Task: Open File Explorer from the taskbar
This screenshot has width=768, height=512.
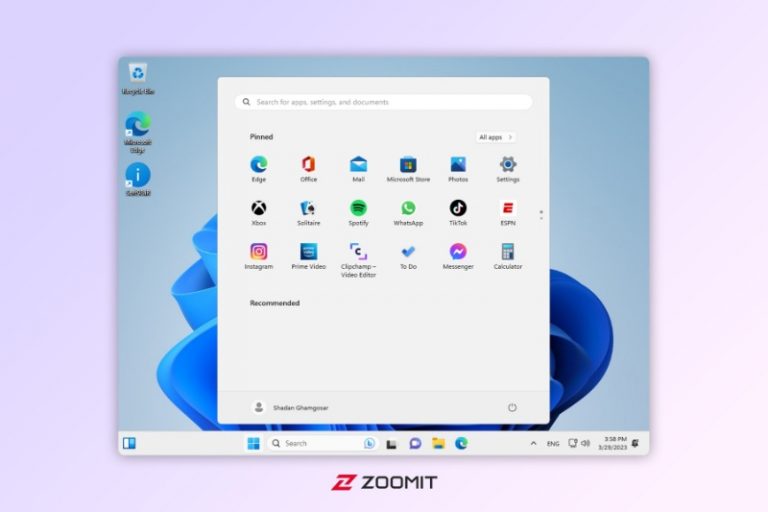Action: (438, 443)
